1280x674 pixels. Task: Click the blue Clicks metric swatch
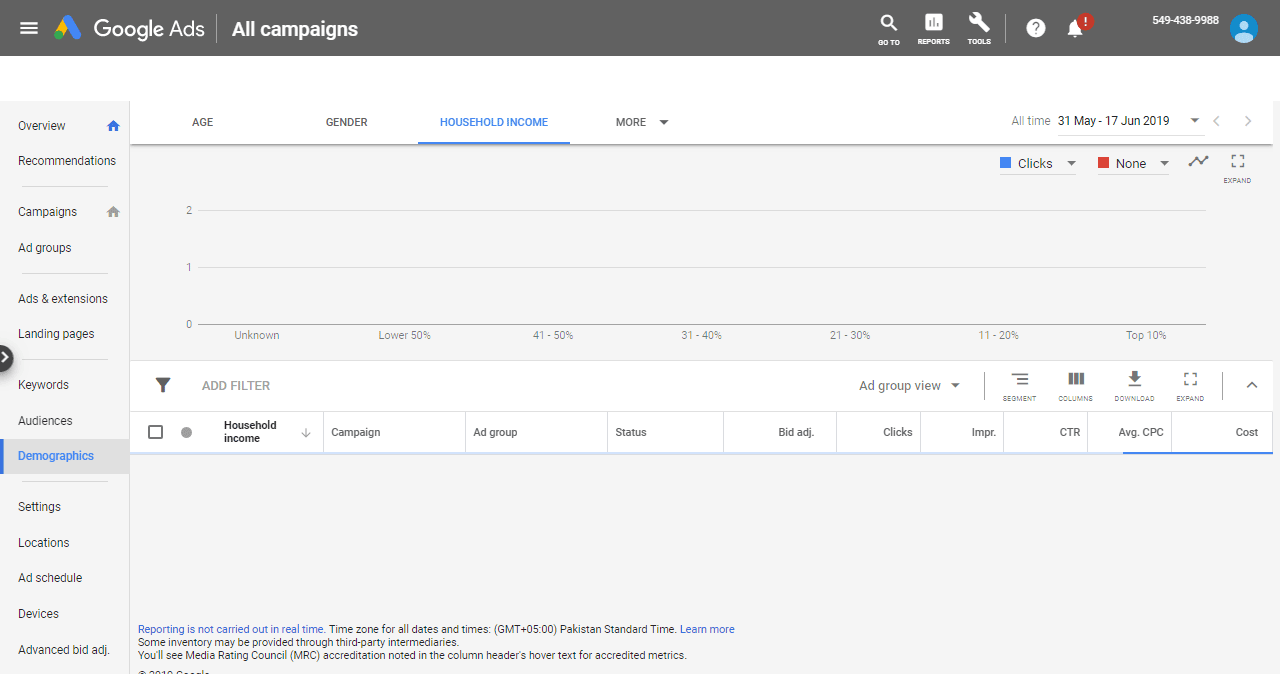point(1006,163)
